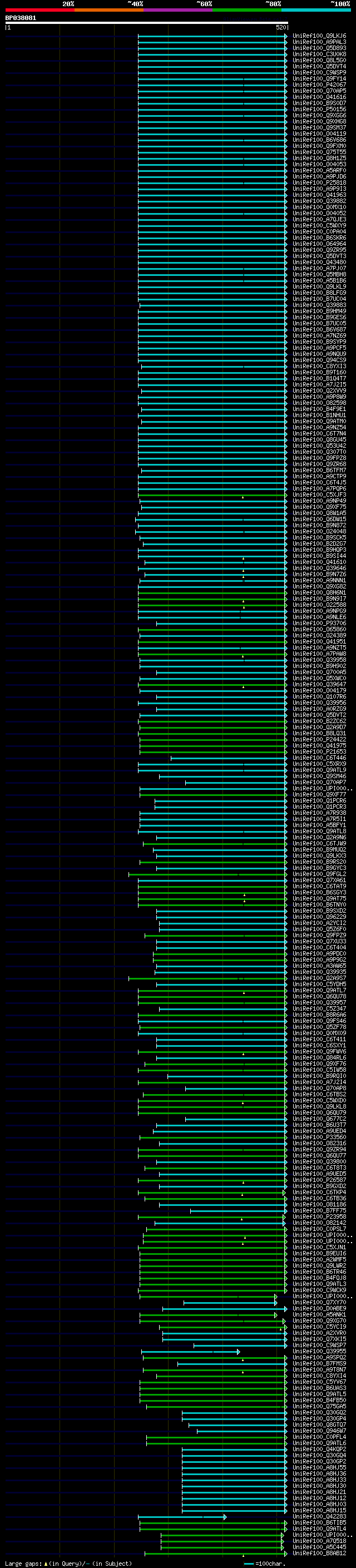The image size is (356, 1568).
Task: Open hit UniRef100_Q70AP5
Action: (x=319, y=91)
